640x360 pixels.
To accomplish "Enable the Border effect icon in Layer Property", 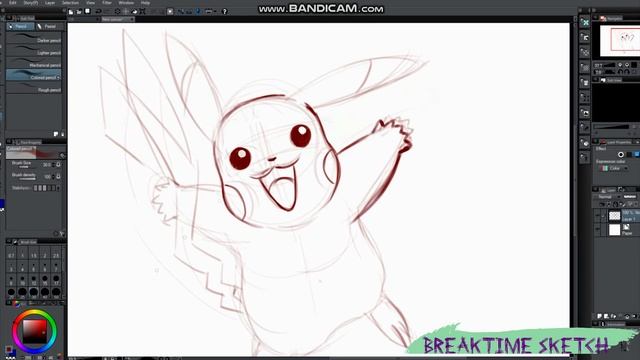I will pos(621,154).
